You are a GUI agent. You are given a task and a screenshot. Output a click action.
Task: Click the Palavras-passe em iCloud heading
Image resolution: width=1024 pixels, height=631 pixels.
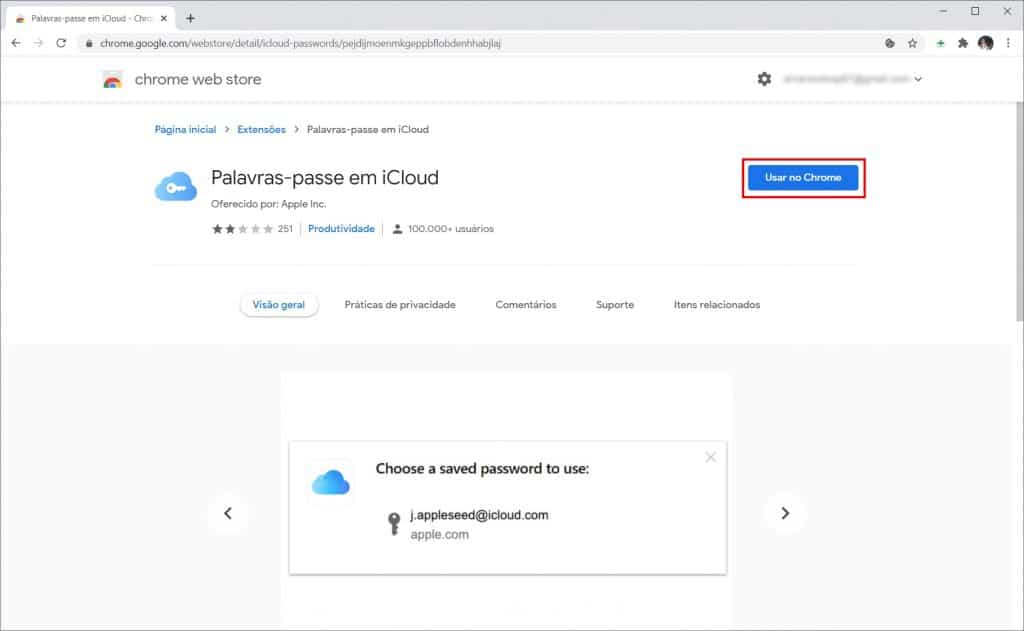(325, 178)
